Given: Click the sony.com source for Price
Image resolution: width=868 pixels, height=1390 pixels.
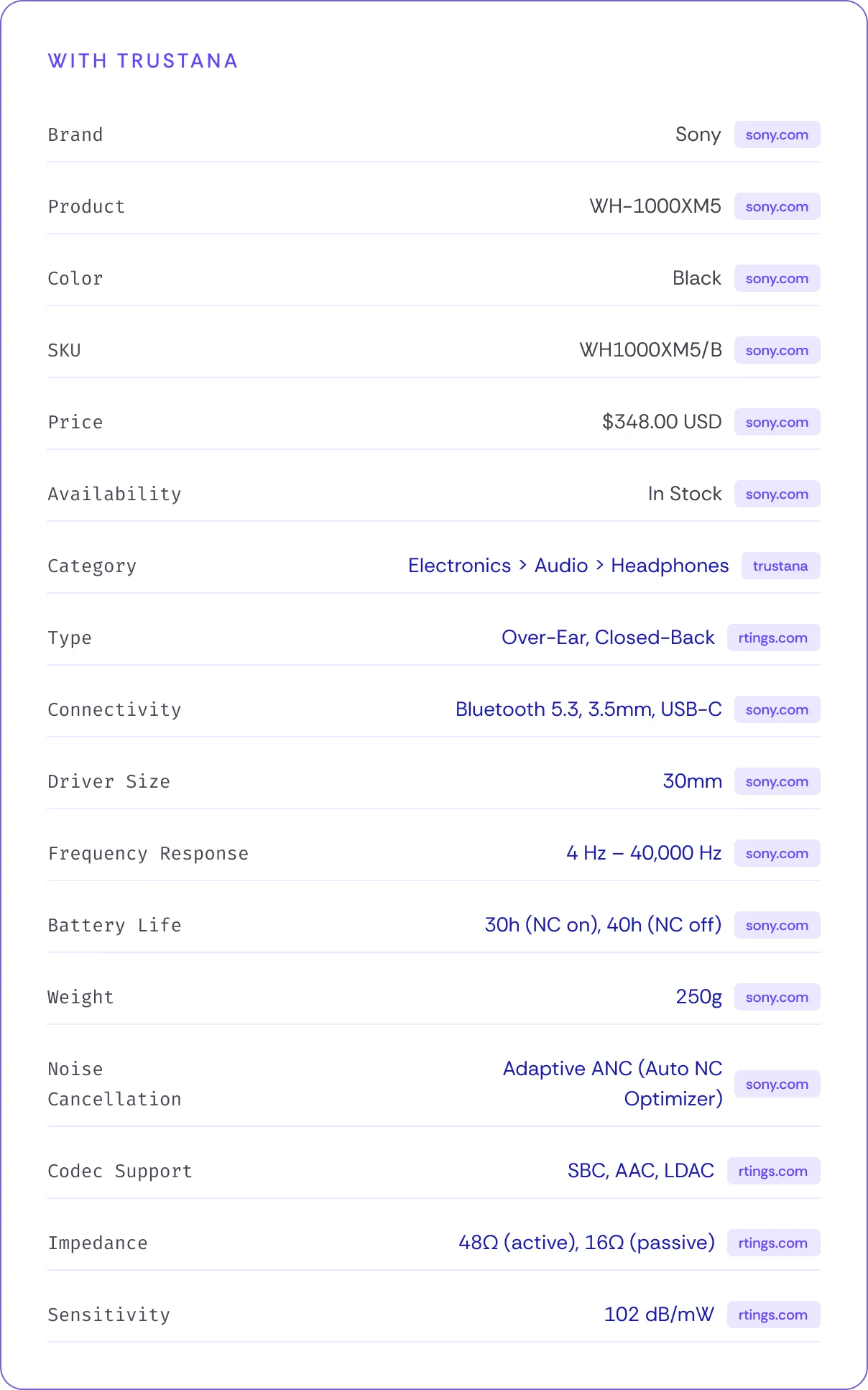Looking at the screenshot, I should click(x=777, y=423).
